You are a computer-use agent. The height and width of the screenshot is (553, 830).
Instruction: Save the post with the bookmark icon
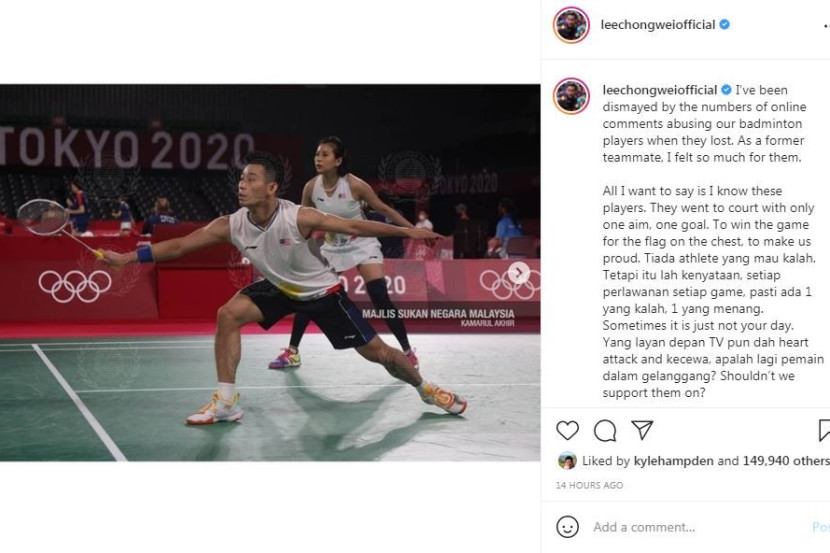coord(824,430)
